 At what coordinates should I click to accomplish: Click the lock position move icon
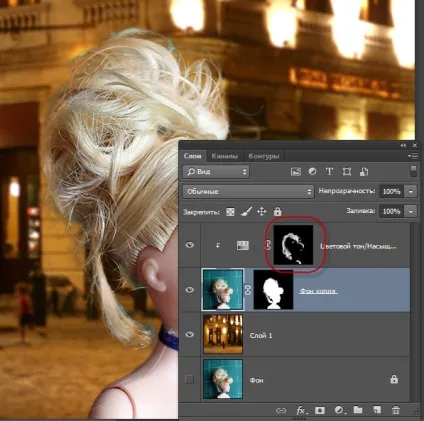(x=262, y=211)
